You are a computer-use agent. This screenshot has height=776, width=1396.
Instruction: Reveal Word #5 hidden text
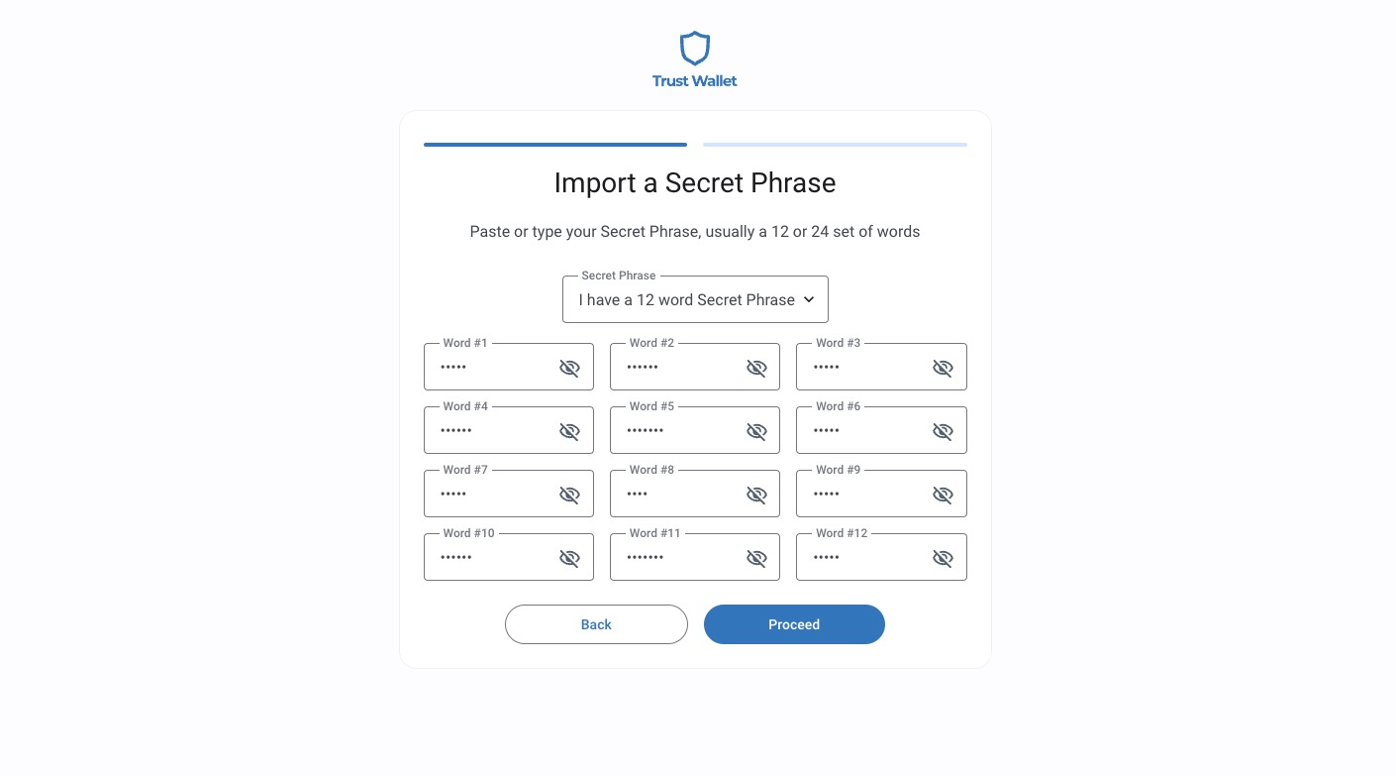pyautogui.click(x=757, y=431)
